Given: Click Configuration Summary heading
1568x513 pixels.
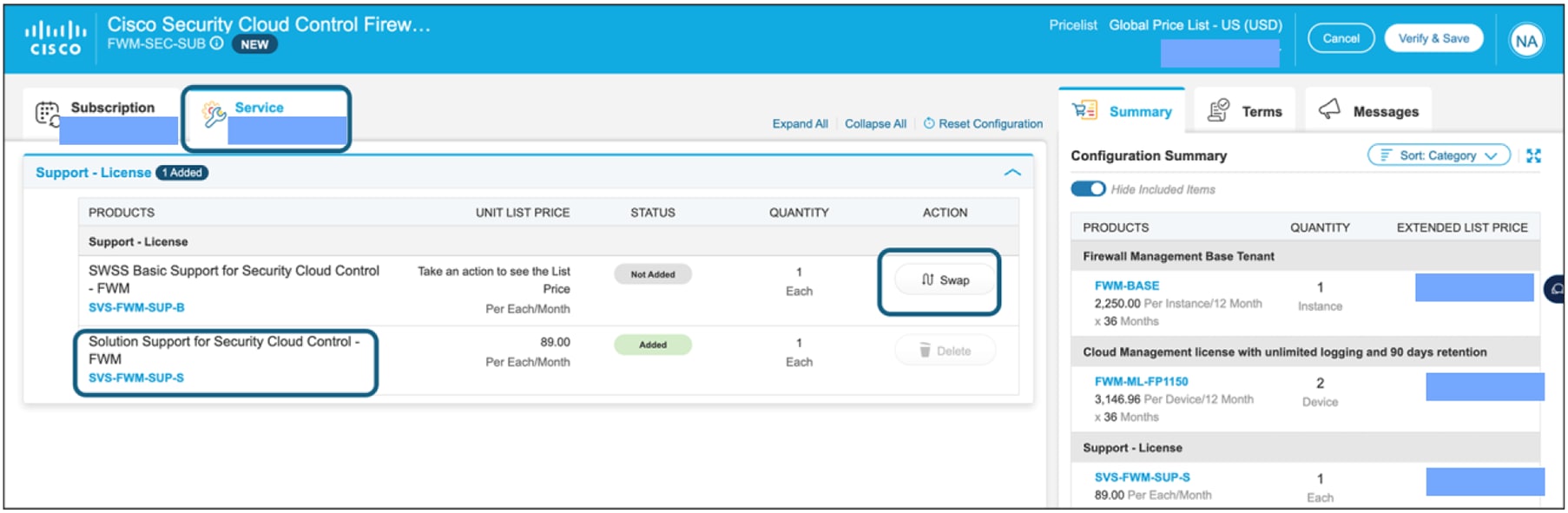Looking at the screenshot, I should [x=1149, y=155].
